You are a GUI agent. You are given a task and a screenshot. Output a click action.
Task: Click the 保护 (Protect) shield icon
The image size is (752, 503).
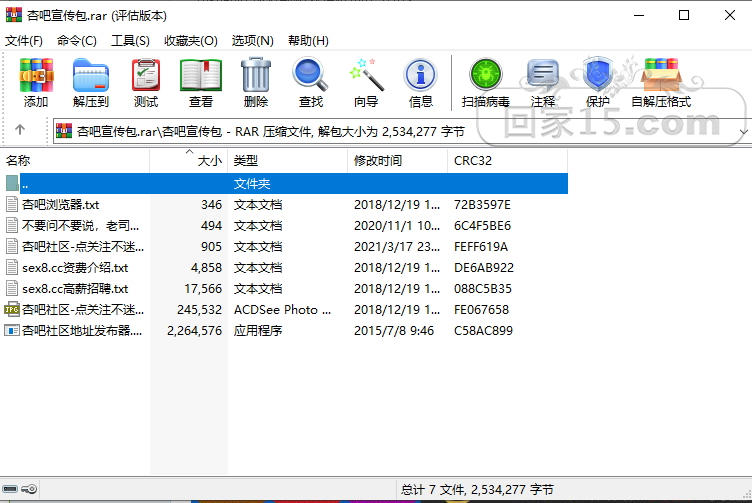tap(598, 74)
